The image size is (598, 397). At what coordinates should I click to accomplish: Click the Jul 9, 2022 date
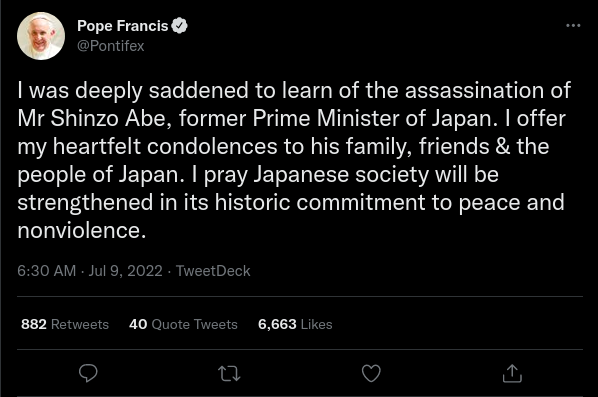tap(125, 271)
